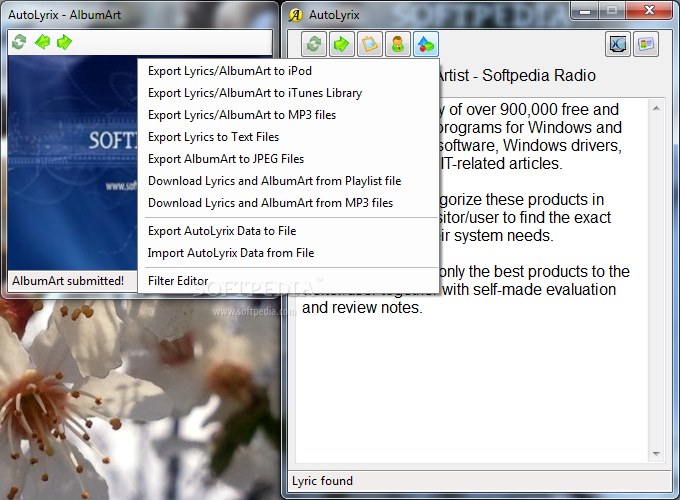680x500 pixels.
Task: Click the lyrics scrollbar up arrow
Action: point(656,108)
